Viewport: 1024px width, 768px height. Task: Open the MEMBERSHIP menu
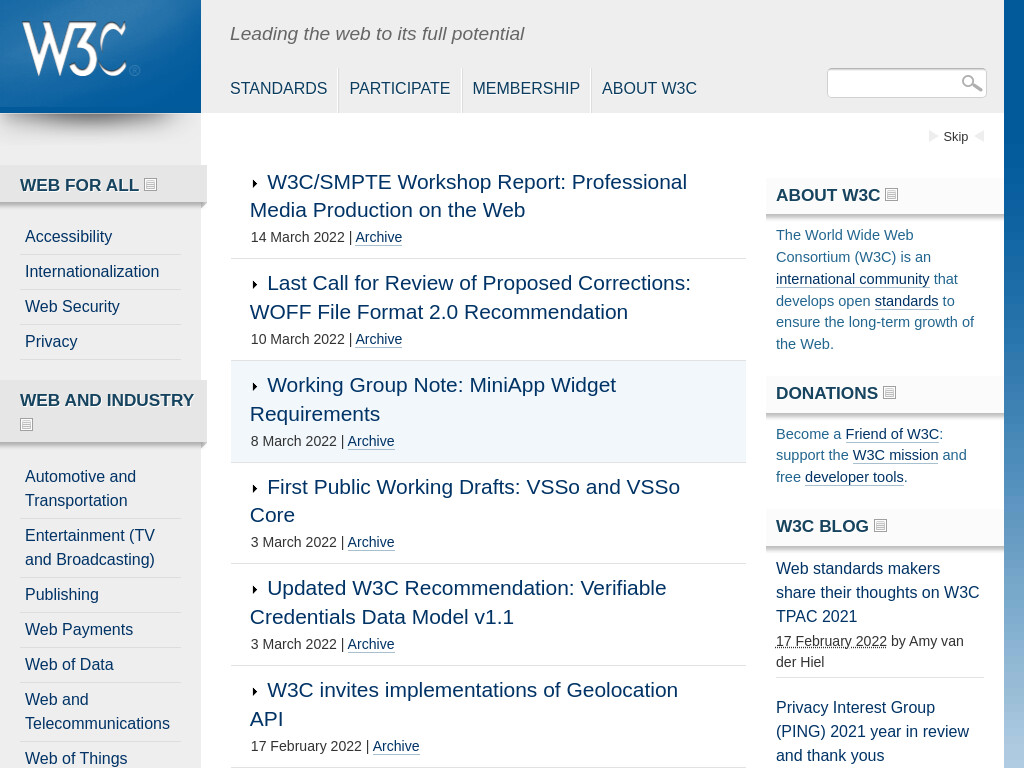tap(526, 88)
